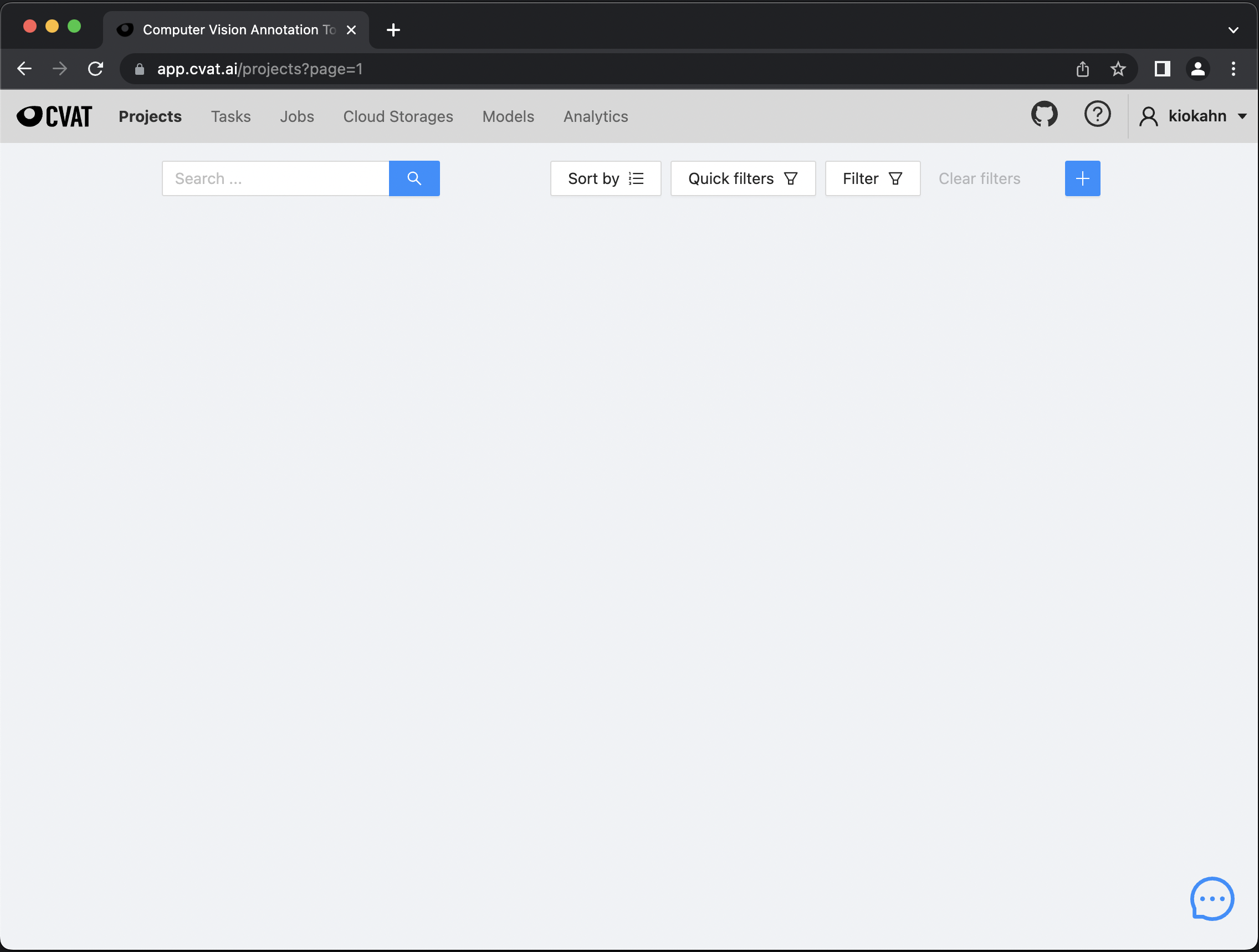Open the support chat bubble icon

tap(1211, 898)
